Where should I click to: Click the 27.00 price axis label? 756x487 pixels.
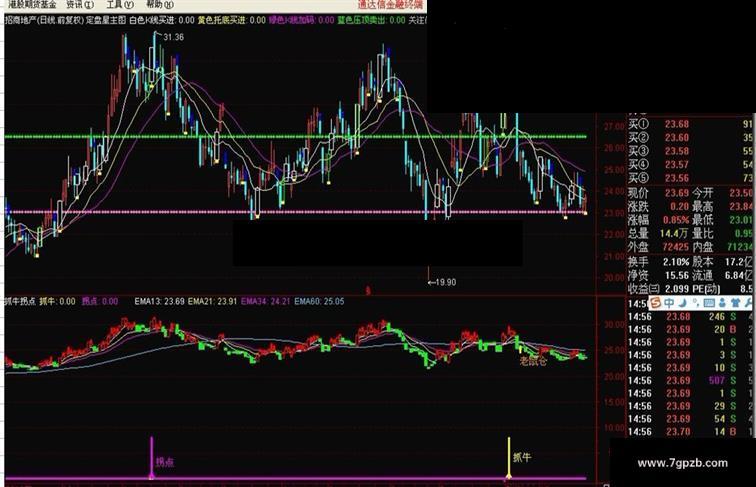[613, 126]
